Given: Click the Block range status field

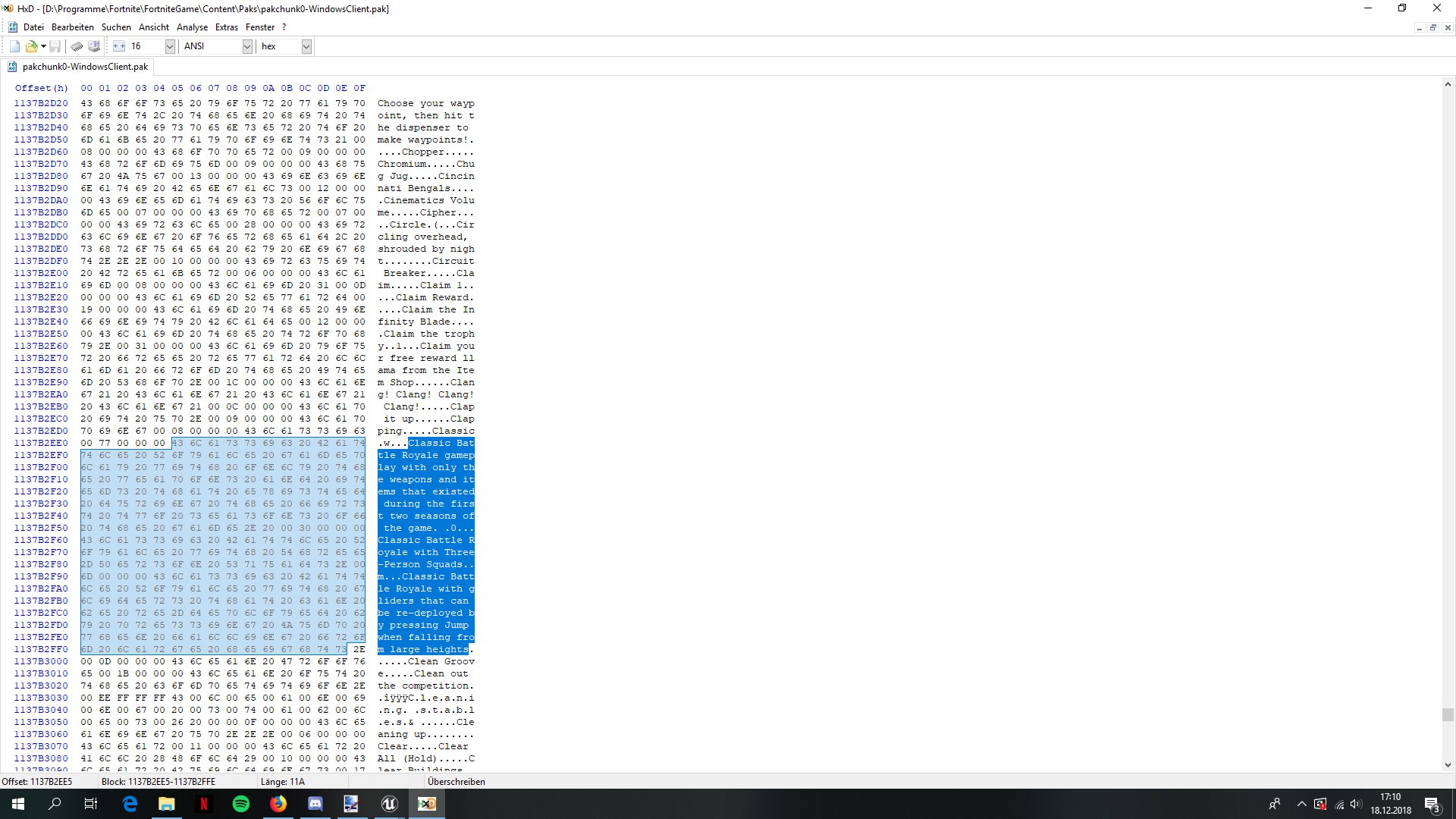Looking at the screenshot, I should pos(177,781).
